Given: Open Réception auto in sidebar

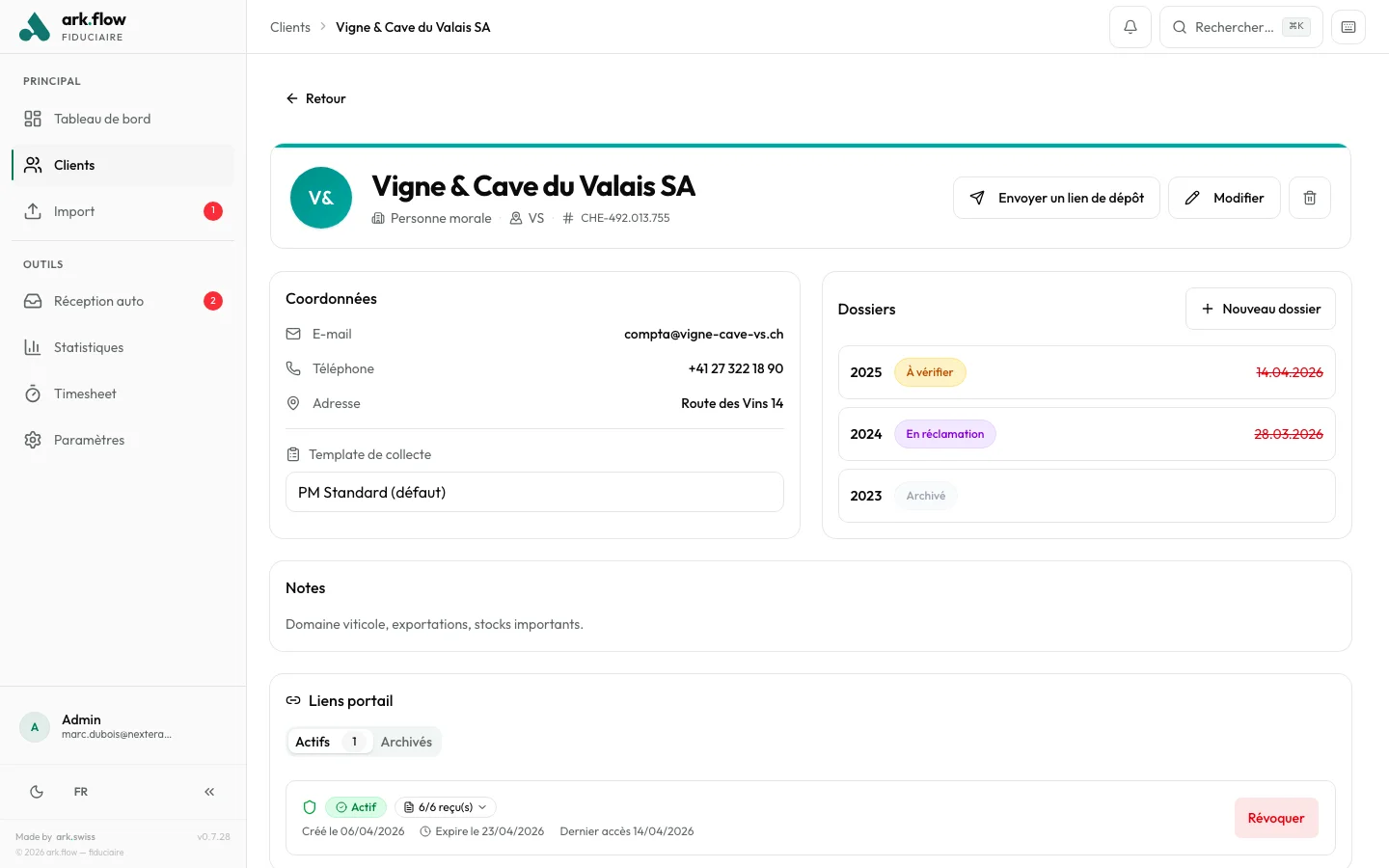Looking at the screenshot, I should (98, 301).
